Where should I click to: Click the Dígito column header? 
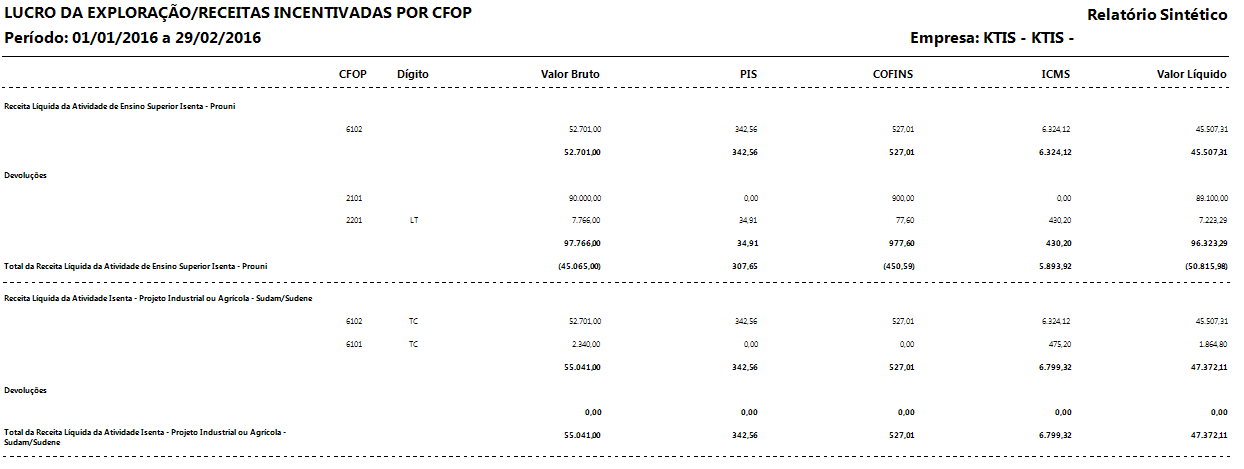click(413, 74)
